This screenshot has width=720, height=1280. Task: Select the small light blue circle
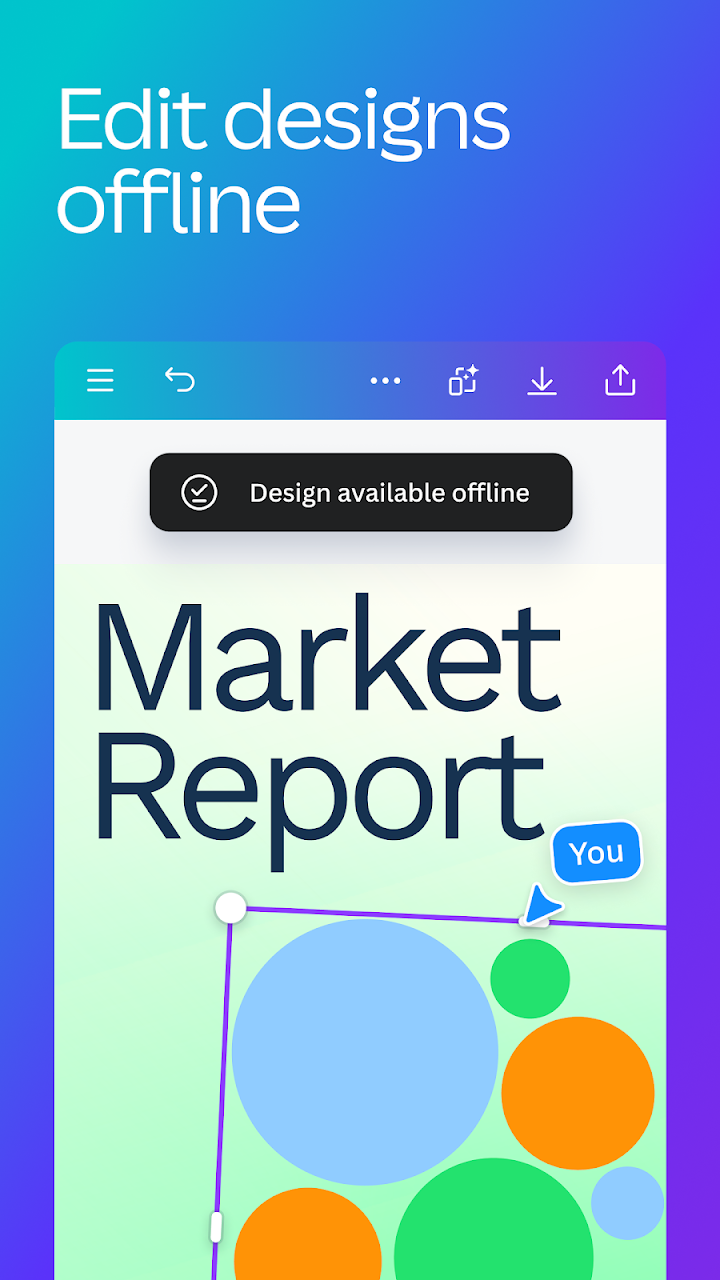pos(628,1203)
